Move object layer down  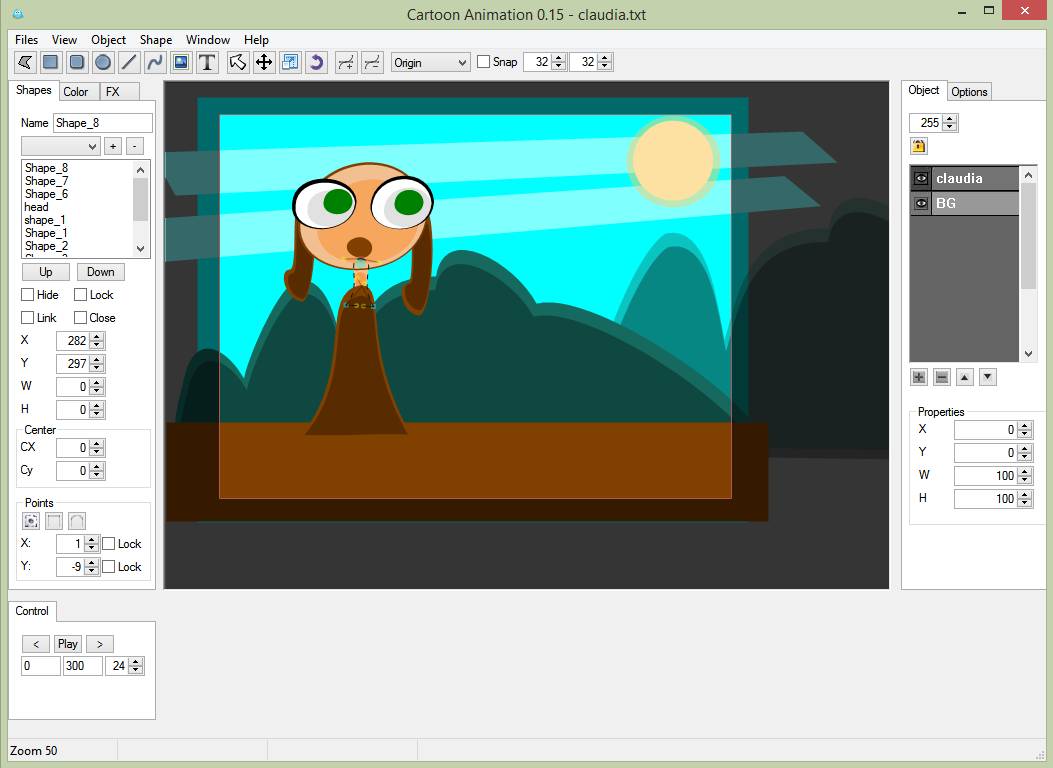(987, 377)
